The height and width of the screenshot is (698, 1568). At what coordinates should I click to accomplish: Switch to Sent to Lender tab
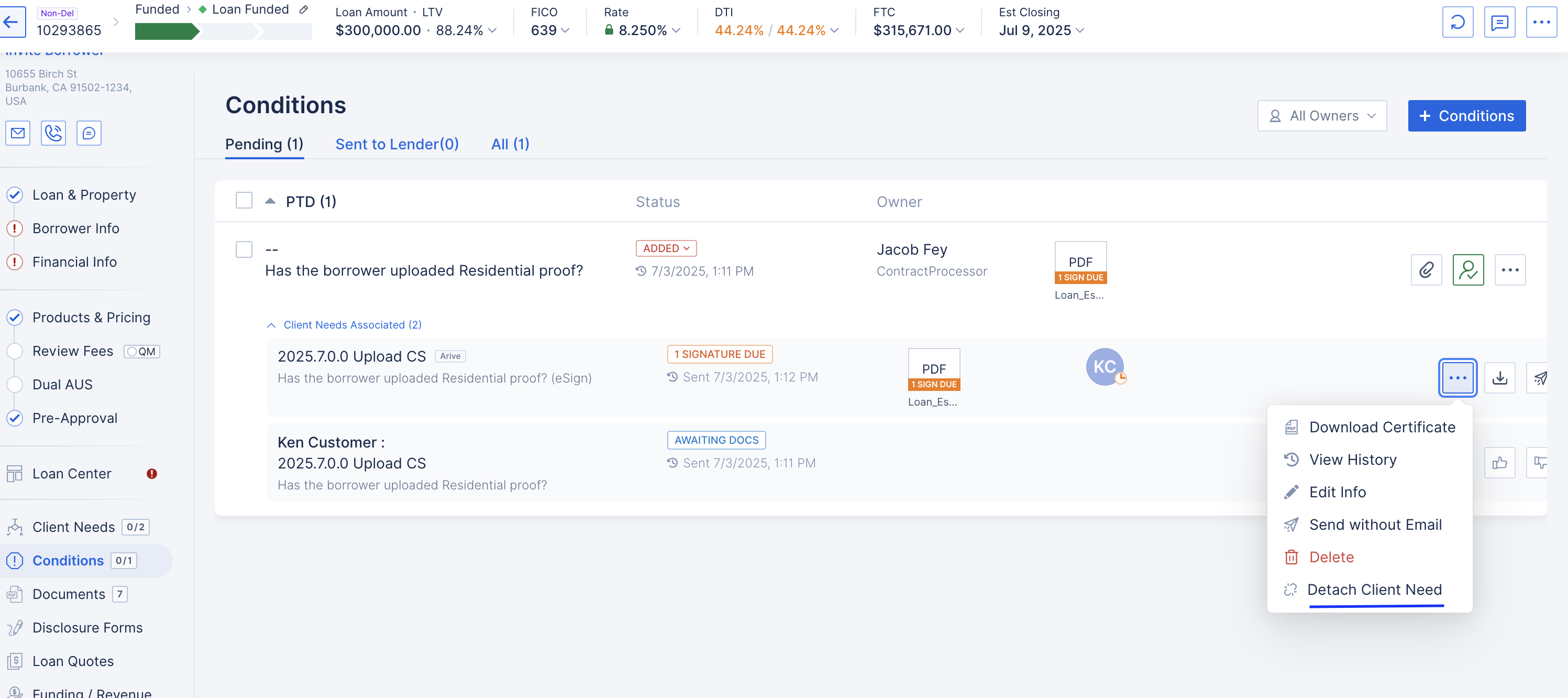click(x=397, y=144)
